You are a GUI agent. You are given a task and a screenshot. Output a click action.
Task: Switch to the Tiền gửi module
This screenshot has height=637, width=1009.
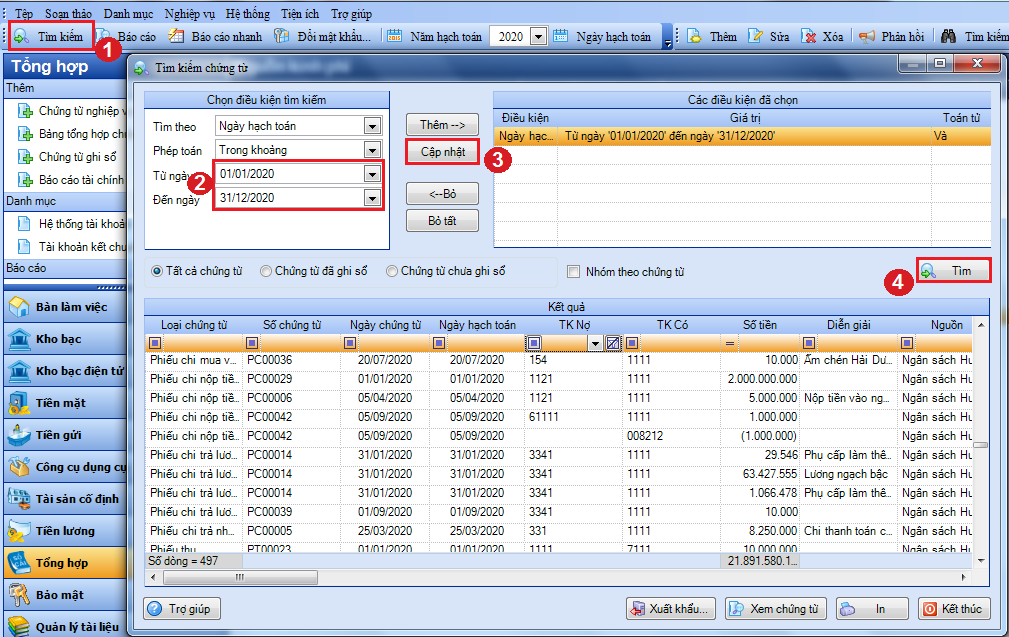click(x=65, y=436)
